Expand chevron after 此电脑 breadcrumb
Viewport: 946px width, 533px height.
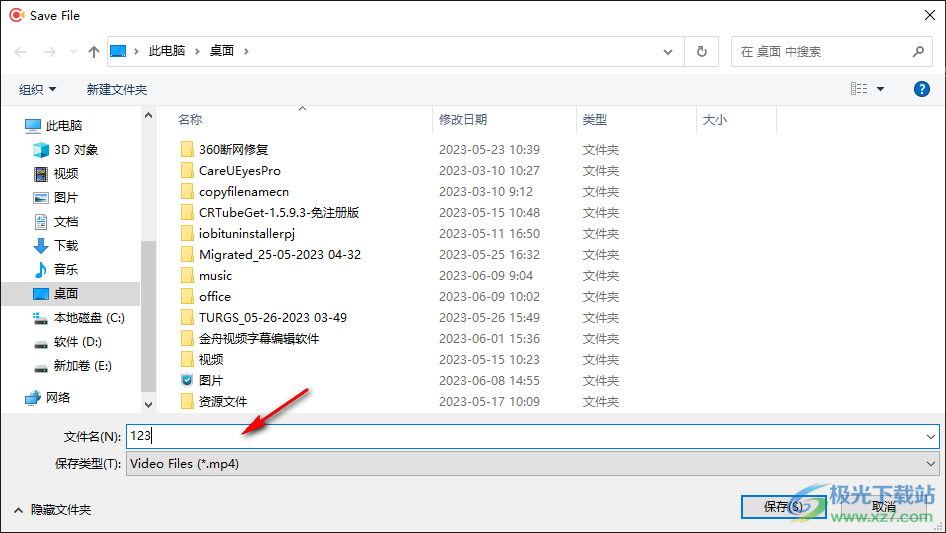coord(197,51)
